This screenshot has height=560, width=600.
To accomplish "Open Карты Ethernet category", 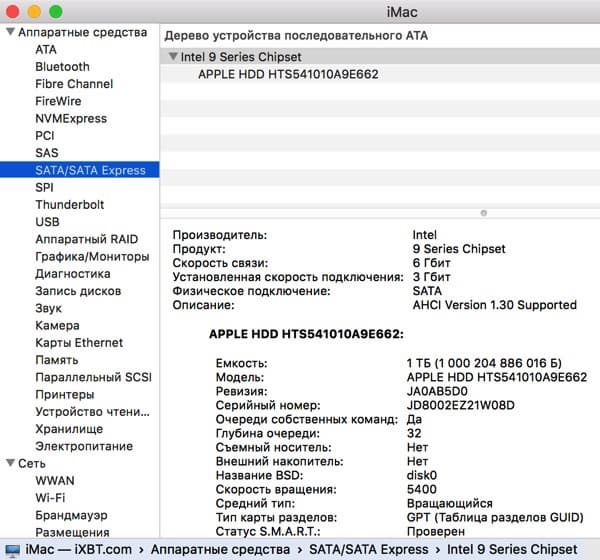I will tap(79, 343).
